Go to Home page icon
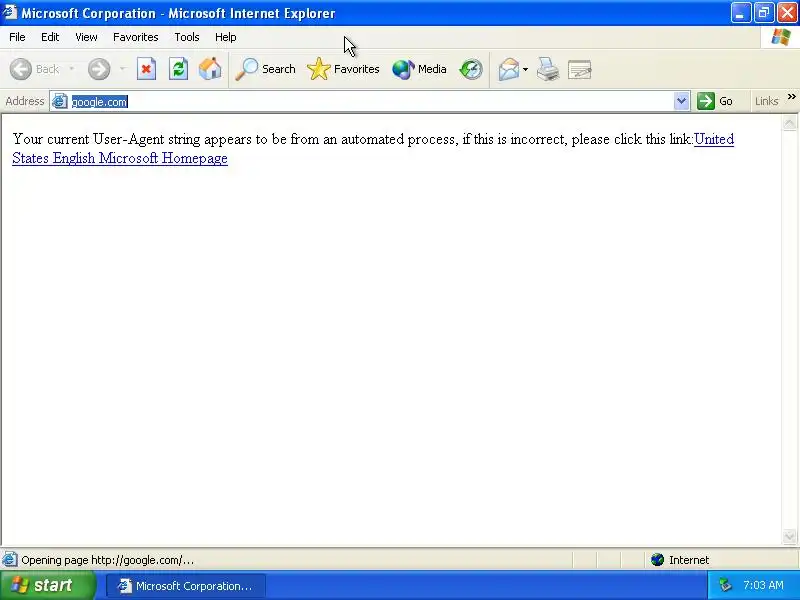 [x=210, y=69]
